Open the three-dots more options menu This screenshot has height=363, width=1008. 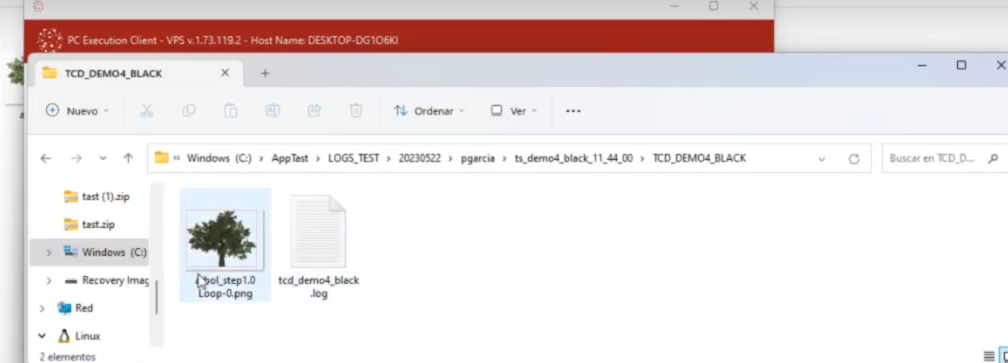[x=573, y=111]
